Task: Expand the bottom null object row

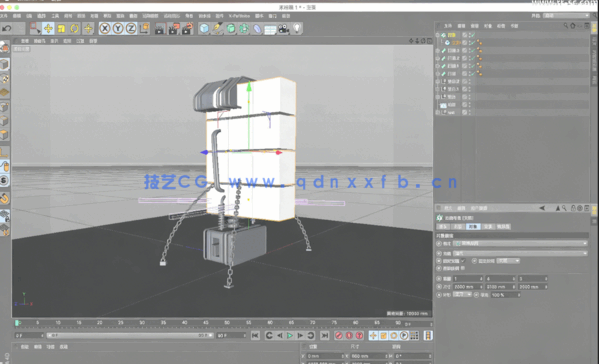Action: [438, 112]
